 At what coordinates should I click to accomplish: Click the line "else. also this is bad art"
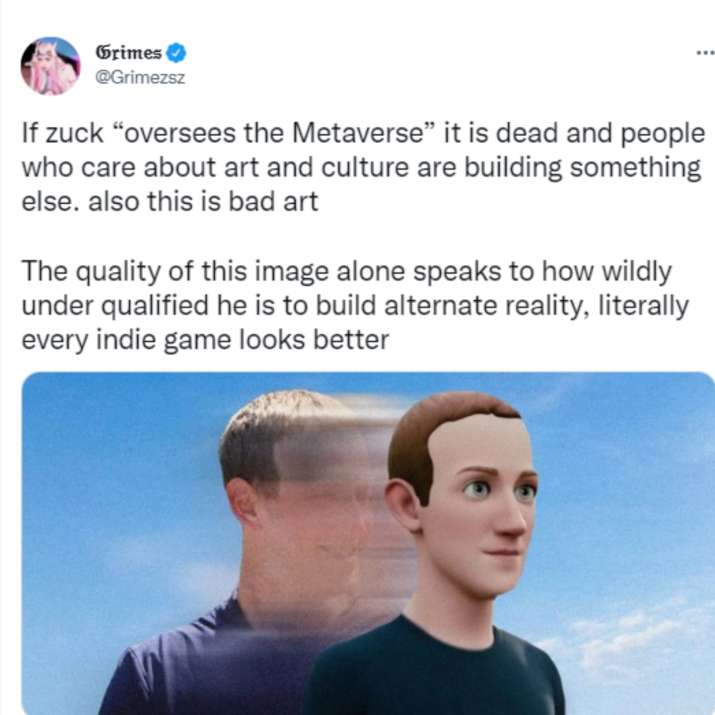pyautogui.click(x=170, y=202)
